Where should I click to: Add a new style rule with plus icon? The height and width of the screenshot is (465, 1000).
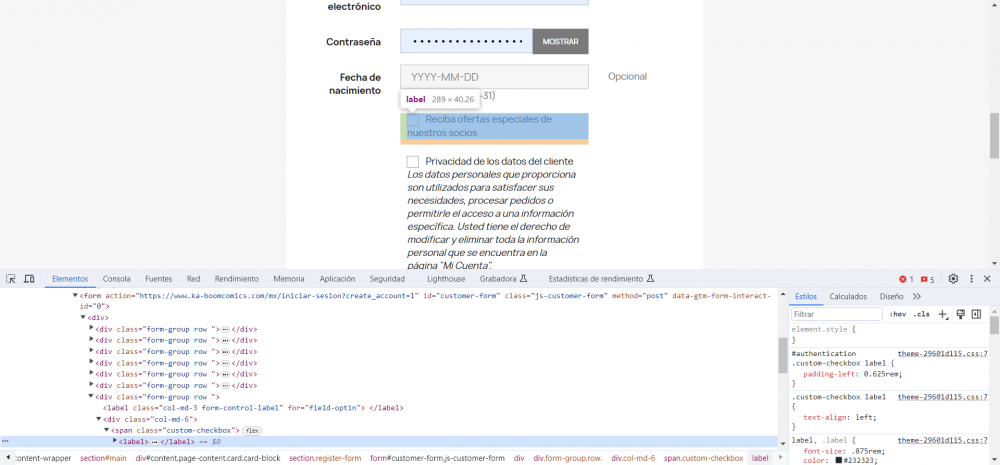point(944,314)
